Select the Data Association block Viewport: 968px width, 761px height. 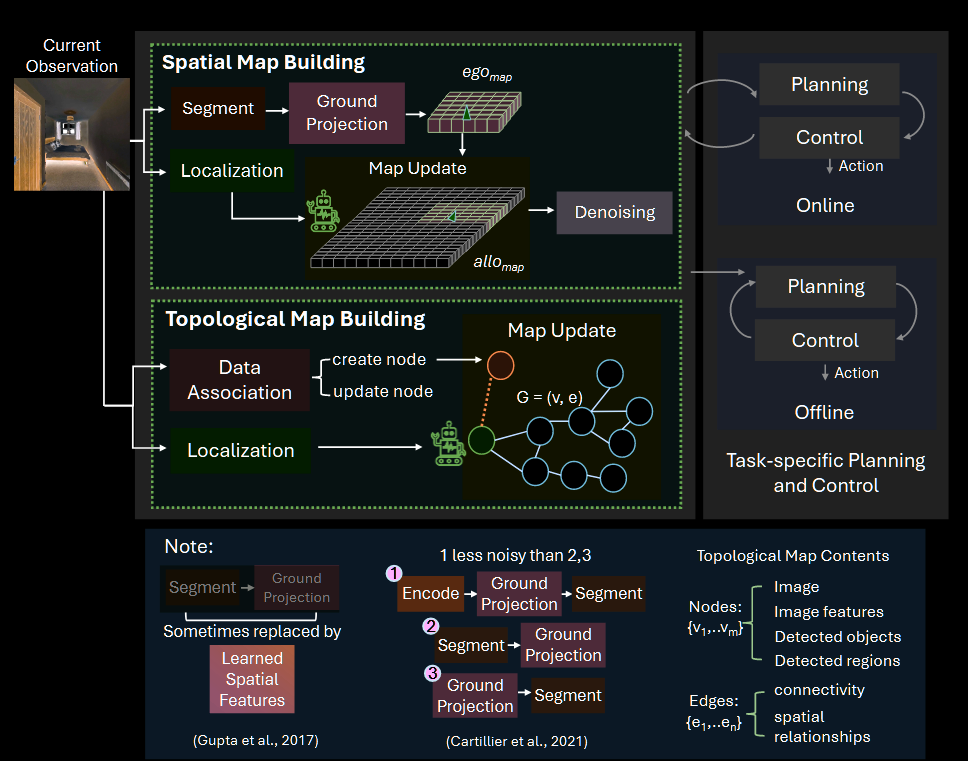[240, 380]
